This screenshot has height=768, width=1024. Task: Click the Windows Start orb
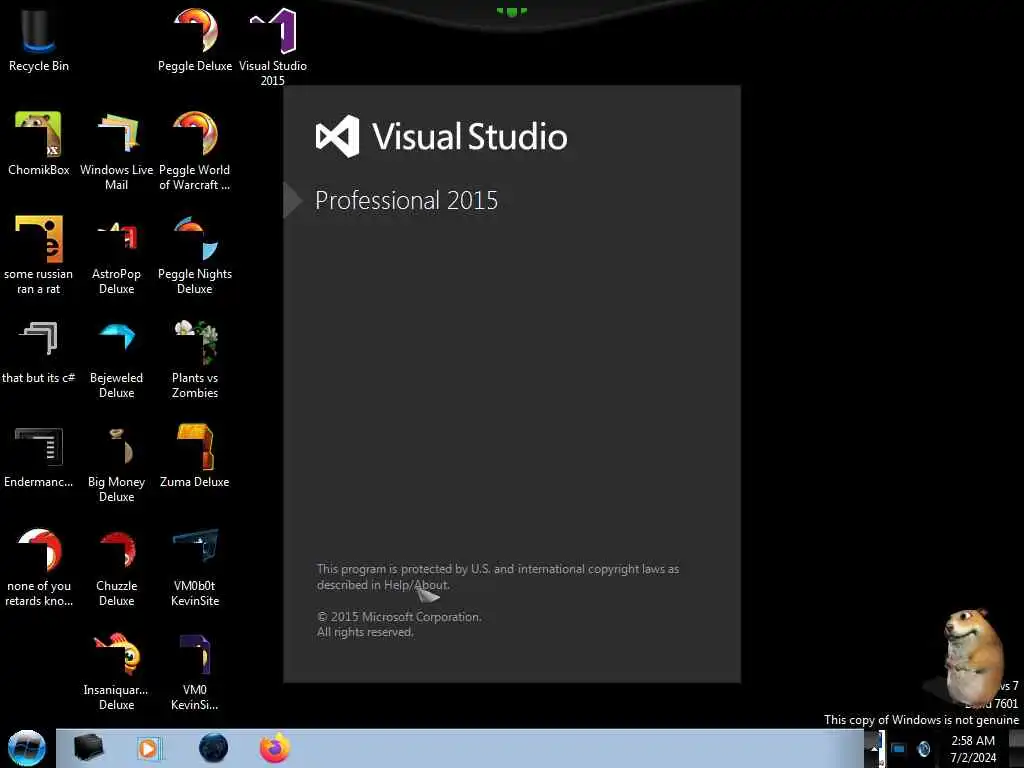click(27, 748)
